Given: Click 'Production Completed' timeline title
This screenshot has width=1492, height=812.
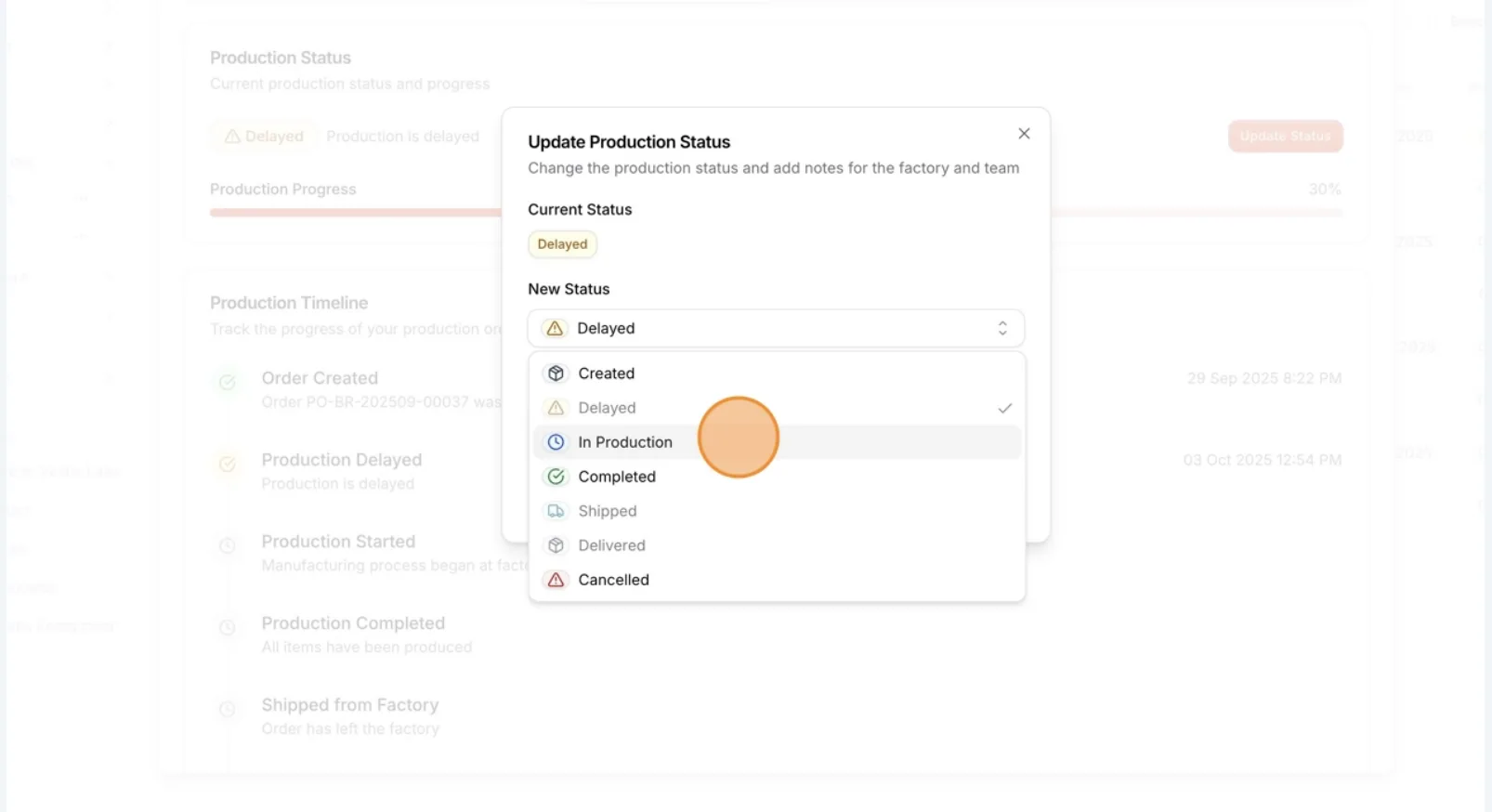Looking at the screenshot, I should click(x=353, y=623).
